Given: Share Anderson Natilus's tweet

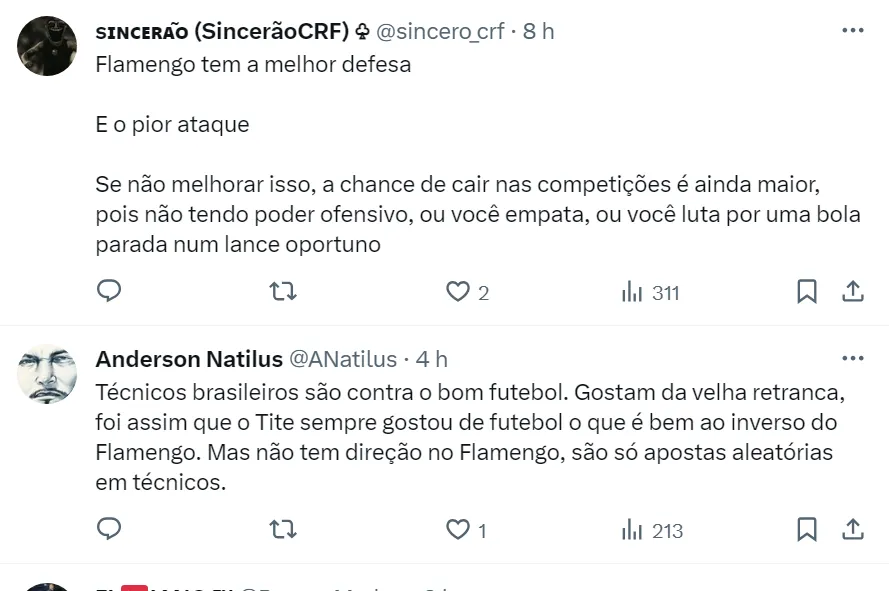Looking at the screenshot, I should [852, 529].
